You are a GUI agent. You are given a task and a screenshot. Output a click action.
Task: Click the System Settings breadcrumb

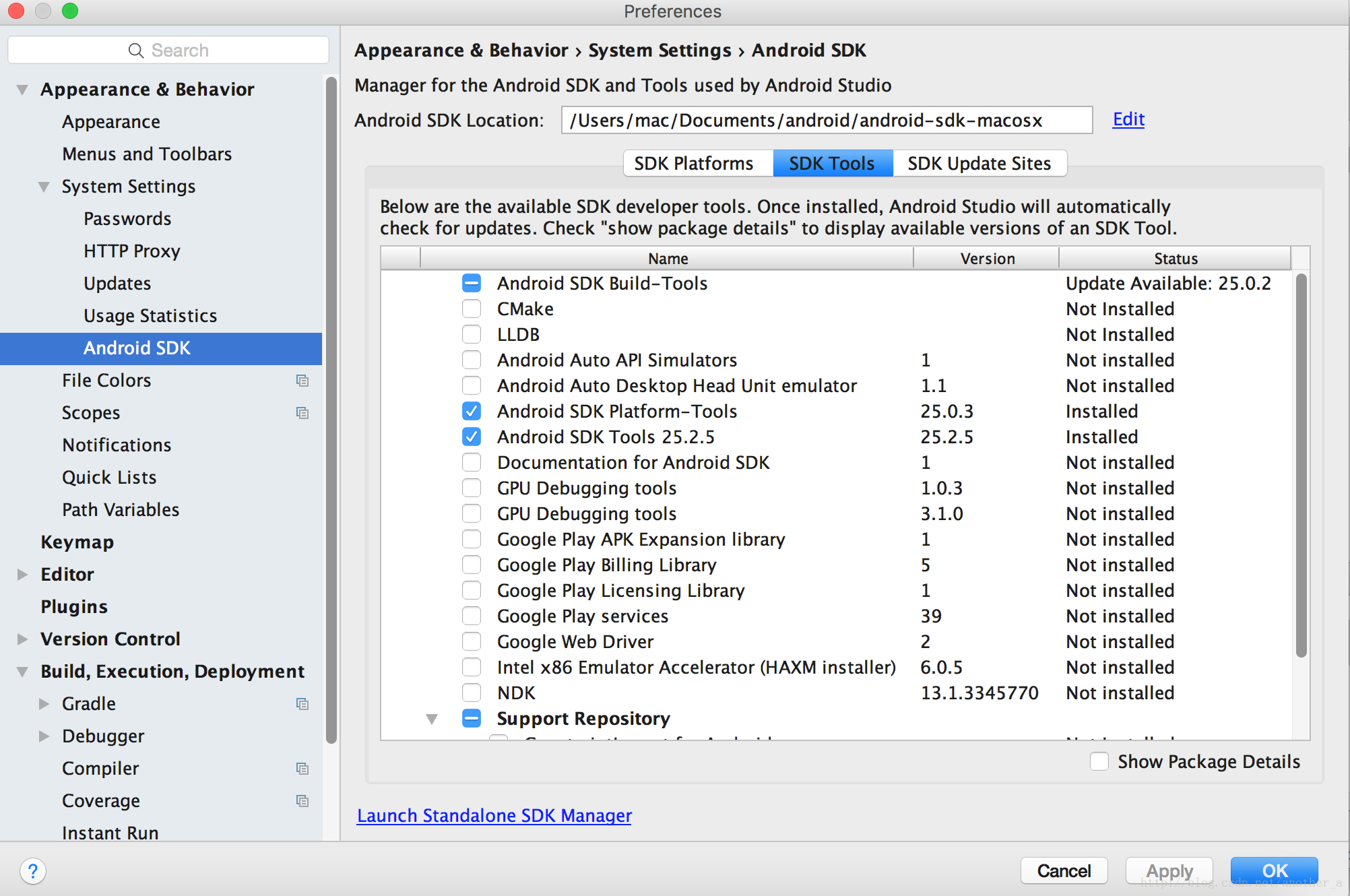(660, 51)
